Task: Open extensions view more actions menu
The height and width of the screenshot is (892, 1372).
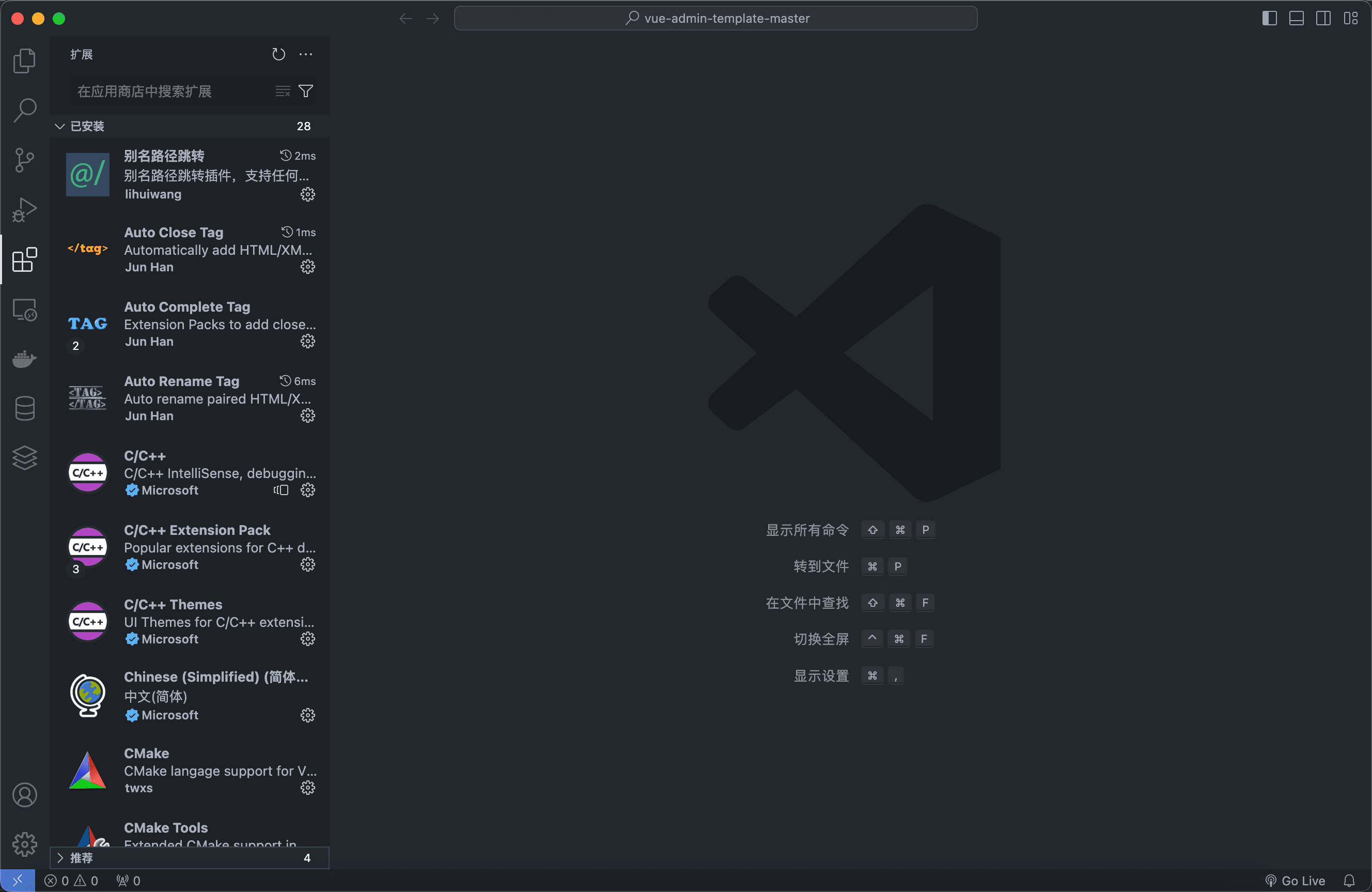Action: click(306, 54)
